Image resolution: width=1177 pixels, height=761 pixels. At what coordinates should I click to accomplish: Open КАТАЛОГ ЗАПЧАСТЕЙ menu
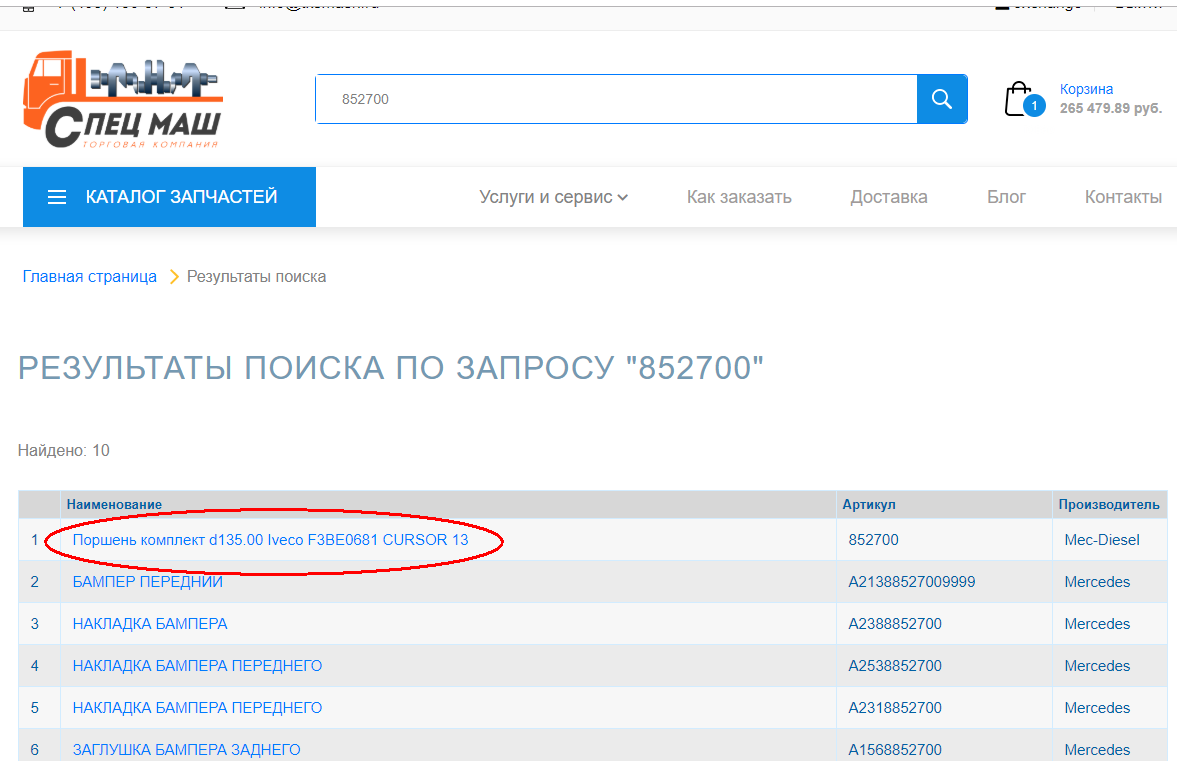[x=169, y=197]
